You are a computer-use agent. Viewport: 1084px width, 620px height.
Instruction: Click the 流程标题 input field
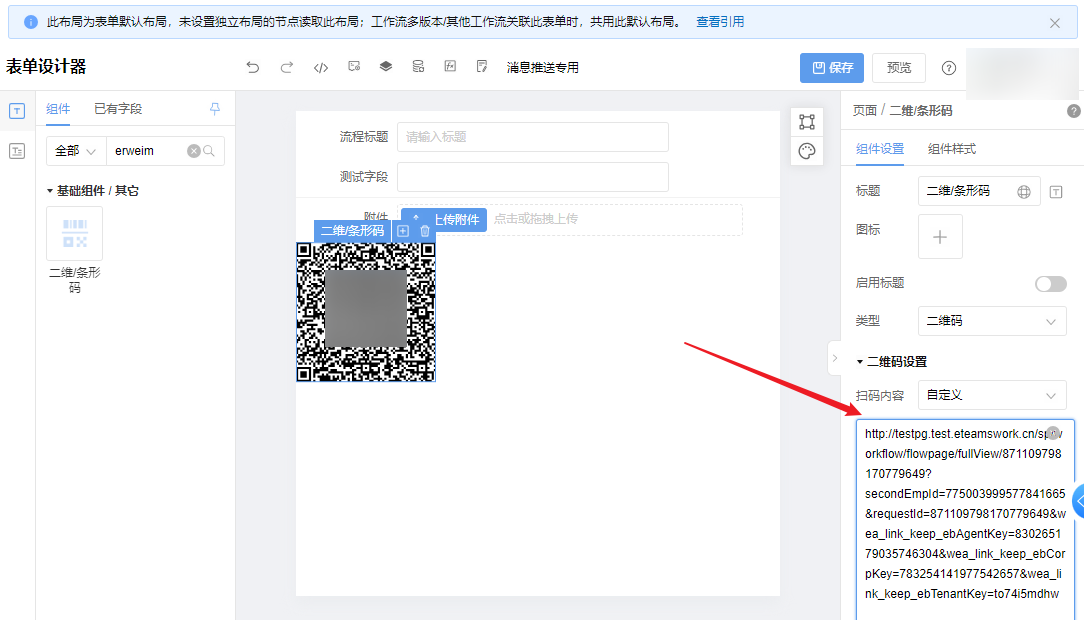(532, 137)
